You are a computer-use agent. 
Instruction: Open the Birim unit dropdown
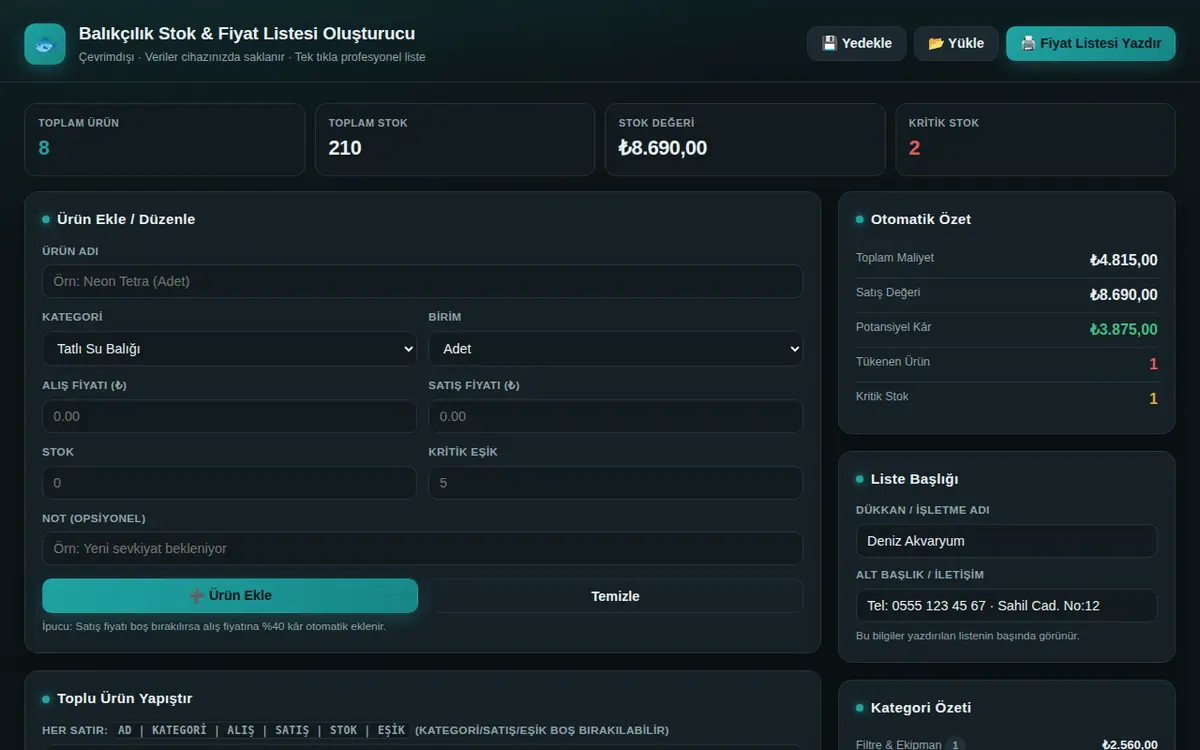(x=616, y=348)
